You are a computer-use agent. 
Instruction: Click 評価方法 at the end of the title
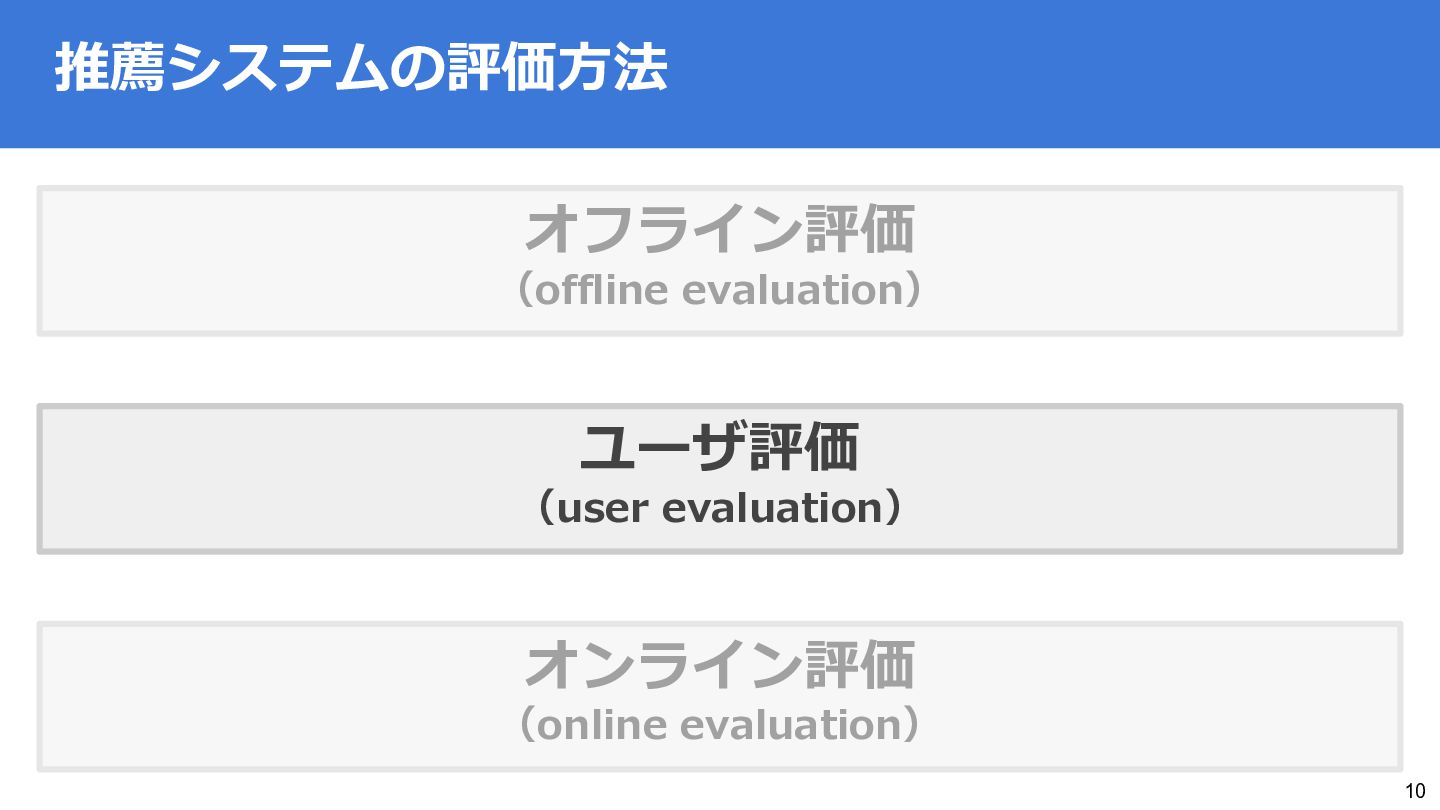pyautogui.click(x=557, y=69)
